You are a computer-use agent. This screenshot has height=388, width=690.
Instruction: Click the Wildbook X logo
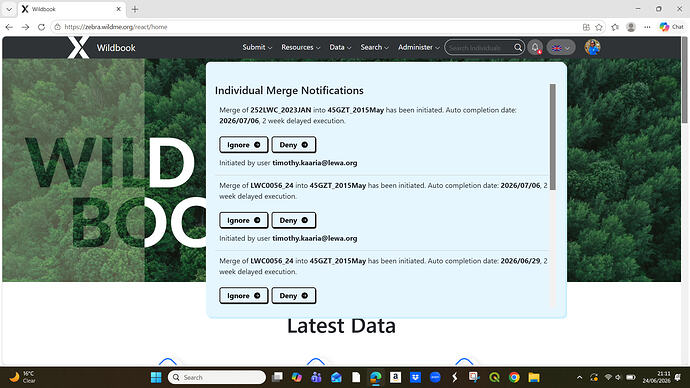[78, 47]
